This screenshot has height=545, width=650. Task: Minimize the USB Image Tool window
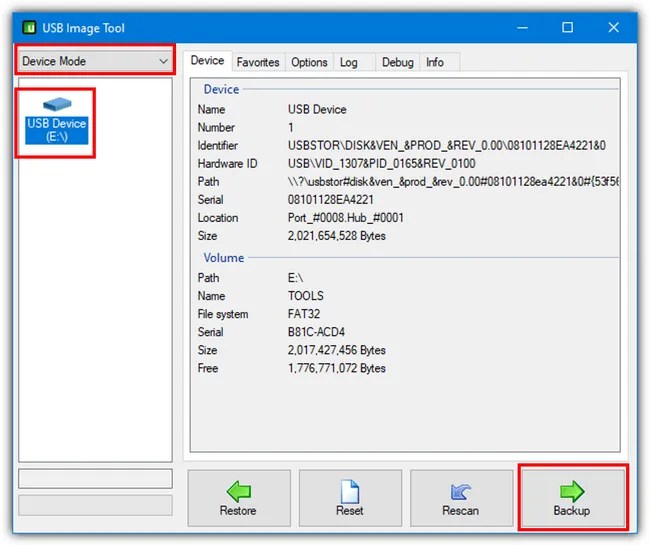[522, 27]
